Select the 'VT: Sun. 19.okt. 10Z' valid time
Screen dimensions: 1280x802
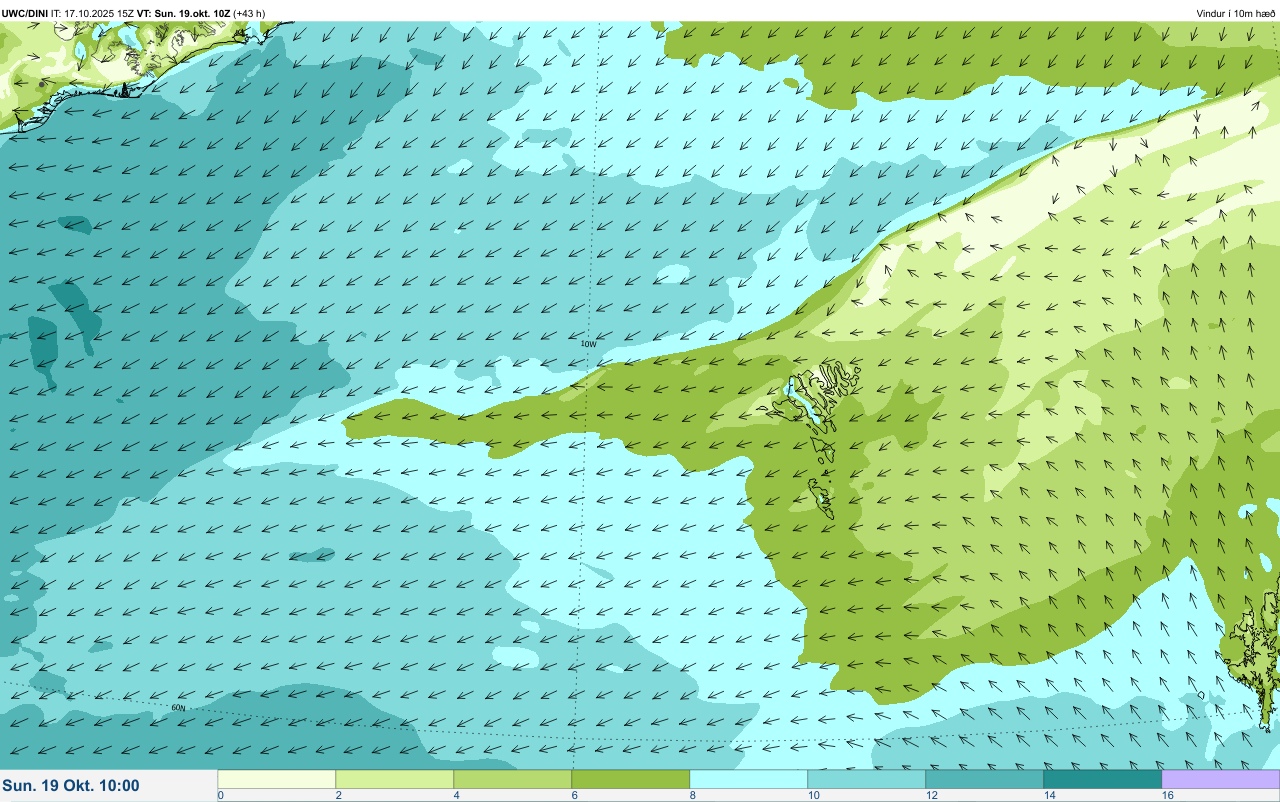point(184,13)
